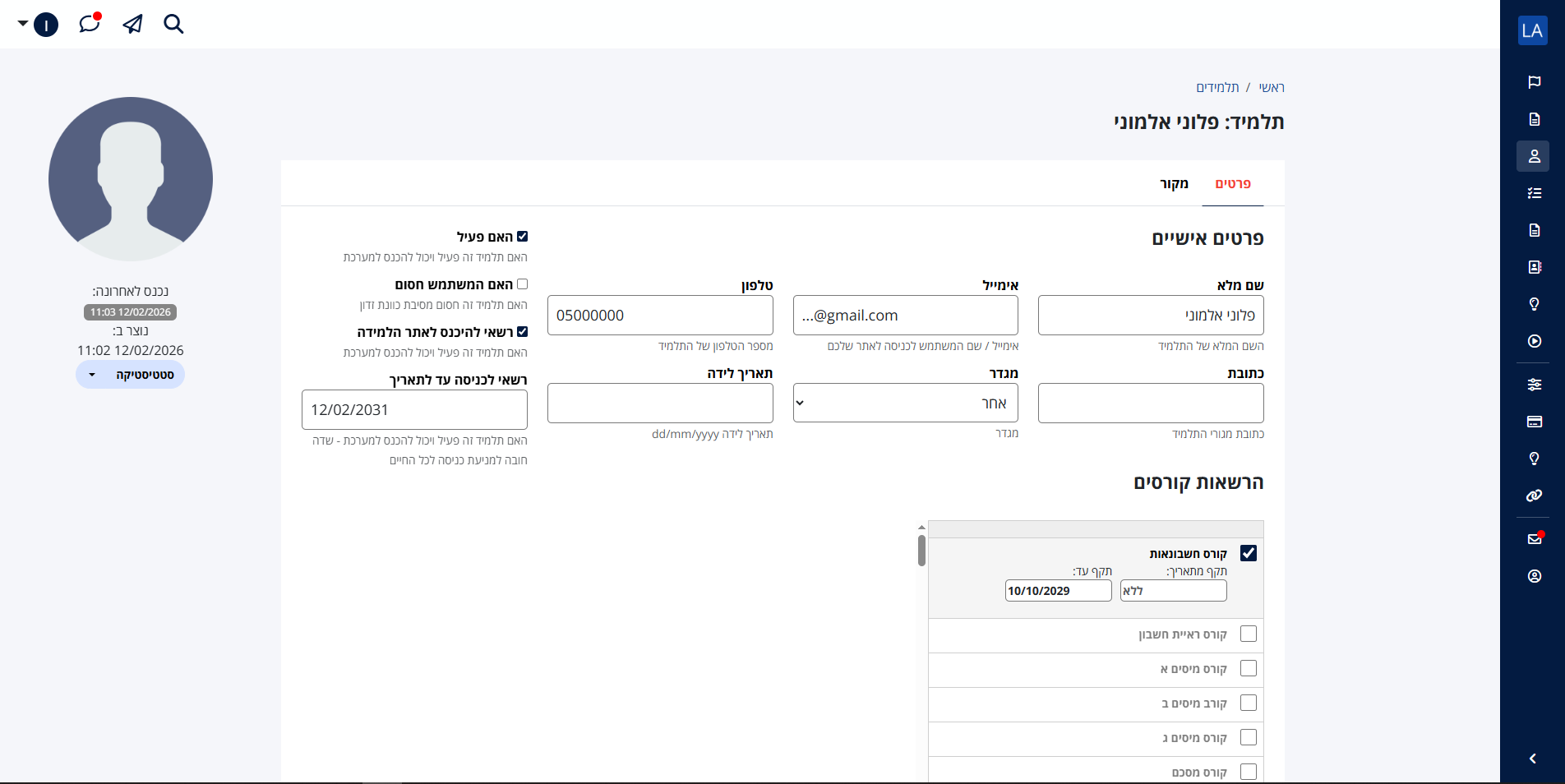Expand the סטטיסטיקה dropdown button
Image resolution: width=1565 pixels, height=784 pixels.
click(130, 375)
